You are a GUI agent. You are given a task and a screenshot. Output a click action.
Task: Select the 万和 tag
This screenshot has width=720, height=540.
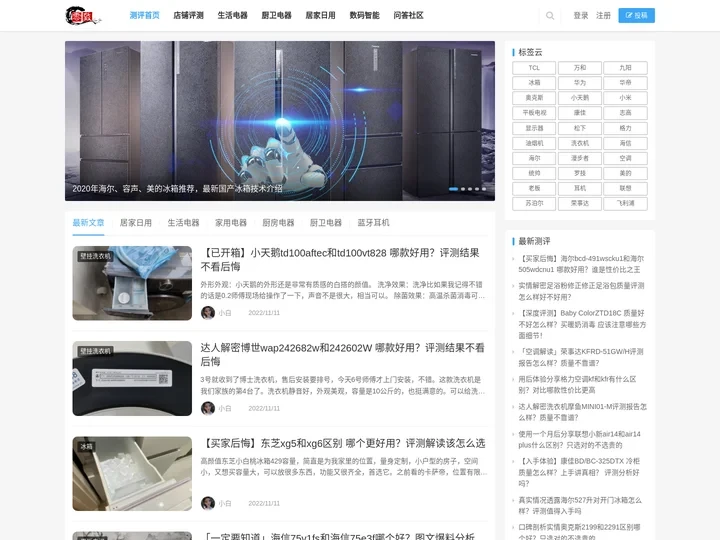[580, 68]
